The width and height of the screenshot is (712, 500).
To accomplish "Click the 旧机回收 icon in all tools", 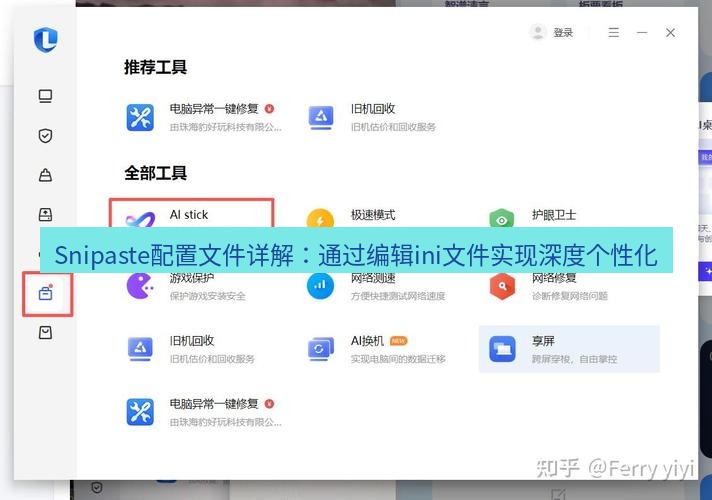I will tap(140, 349).
